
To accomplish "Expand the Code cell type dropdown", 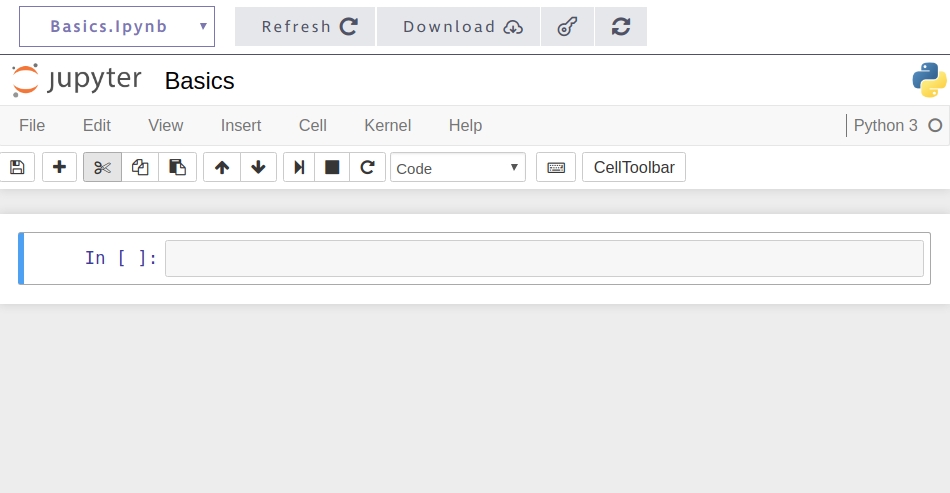I will click(458, 168).
